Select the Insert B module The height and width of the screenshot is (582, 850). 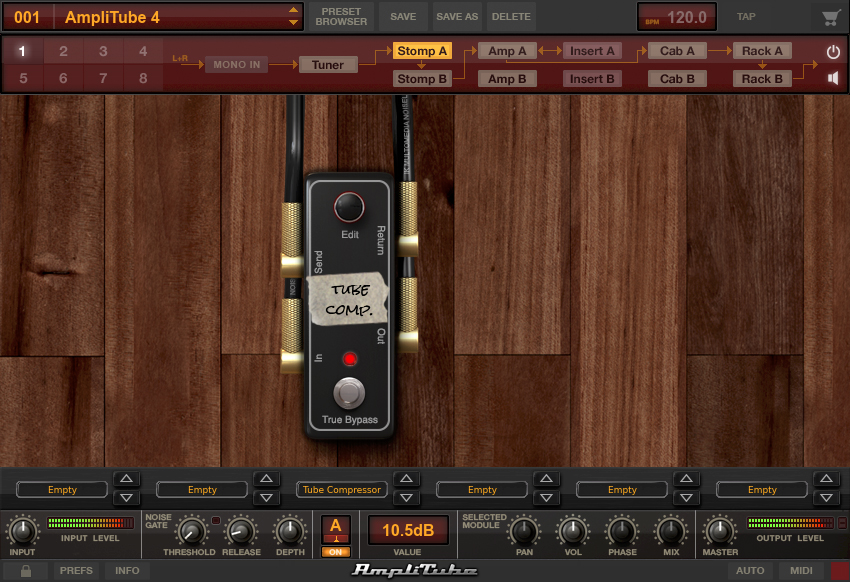point(592,79)
